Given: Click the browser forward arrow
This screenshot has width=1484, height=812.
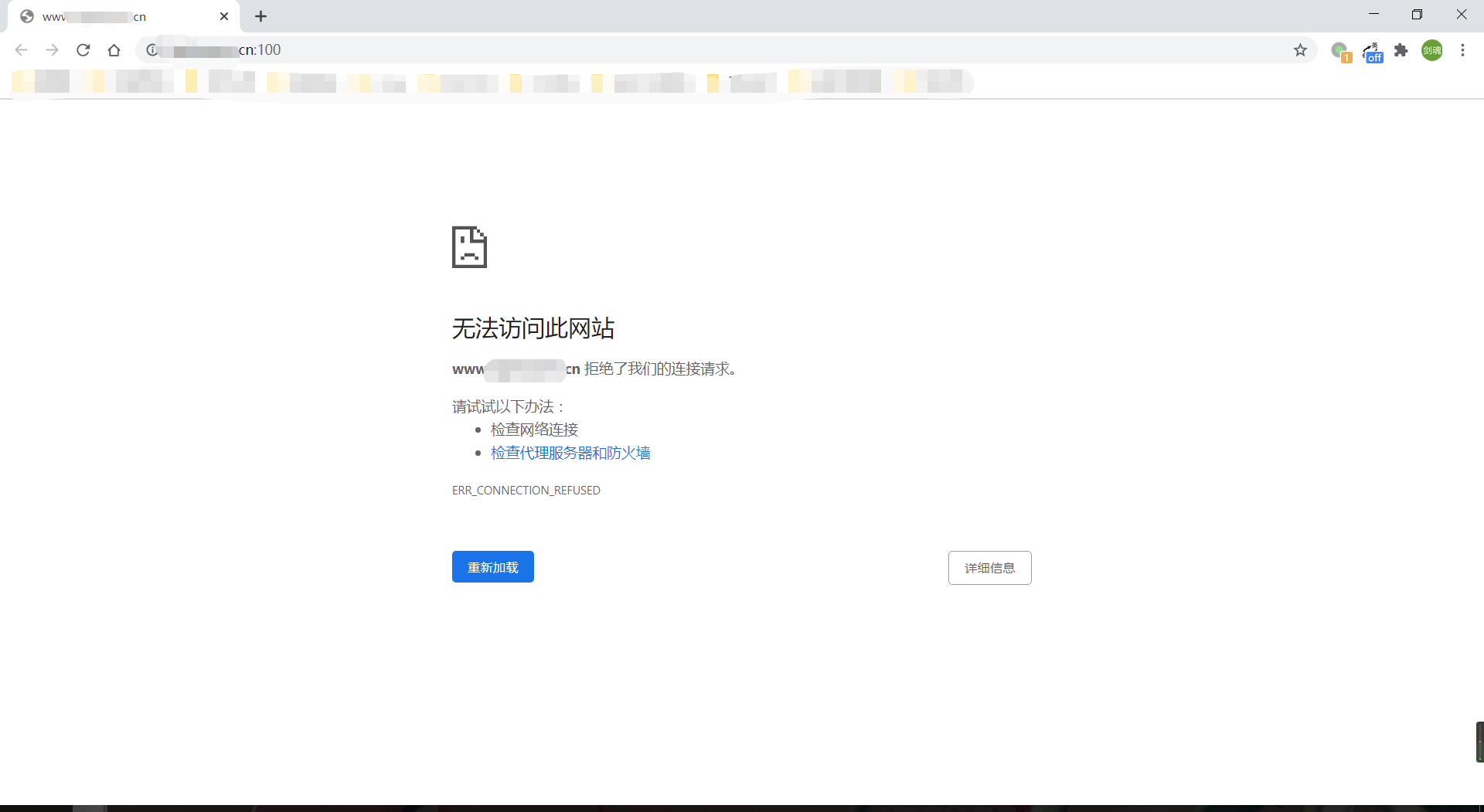Looking at the screenshot, I should (52, 50).
